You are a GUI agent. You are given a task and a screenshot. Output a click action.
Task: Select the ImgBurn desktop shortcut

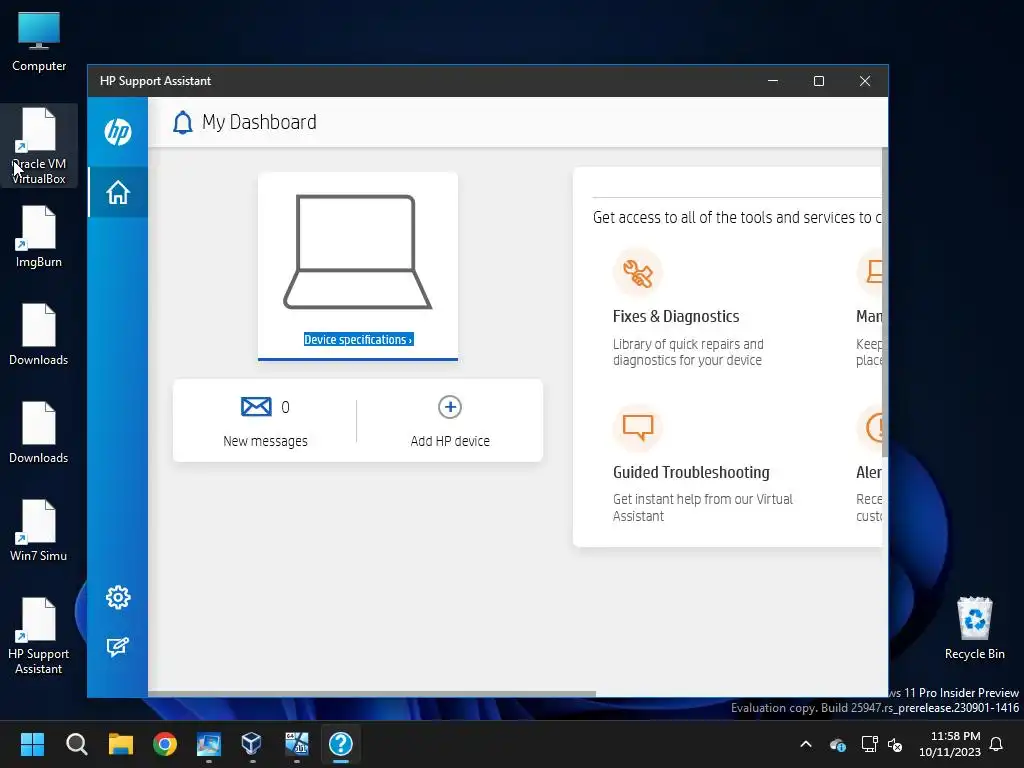point(39,236)
